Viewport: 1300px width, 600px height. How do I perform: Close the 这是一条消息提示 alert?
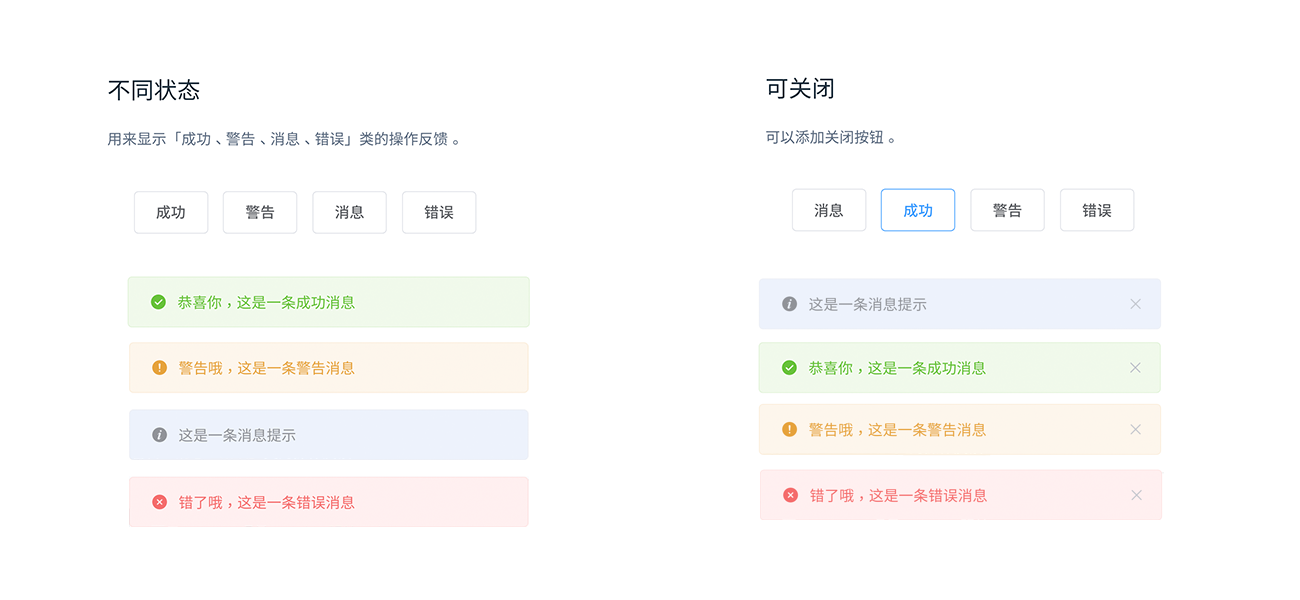[x=1135, y=304]
